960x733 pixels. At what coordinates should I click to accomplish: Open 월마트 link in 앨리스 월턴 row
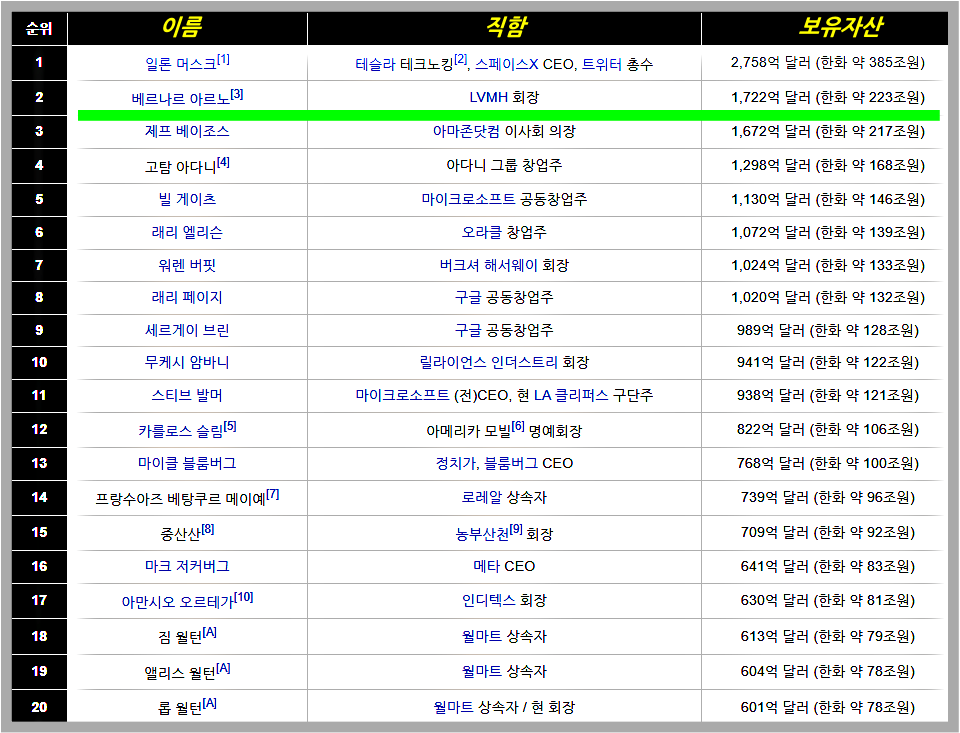482,671
